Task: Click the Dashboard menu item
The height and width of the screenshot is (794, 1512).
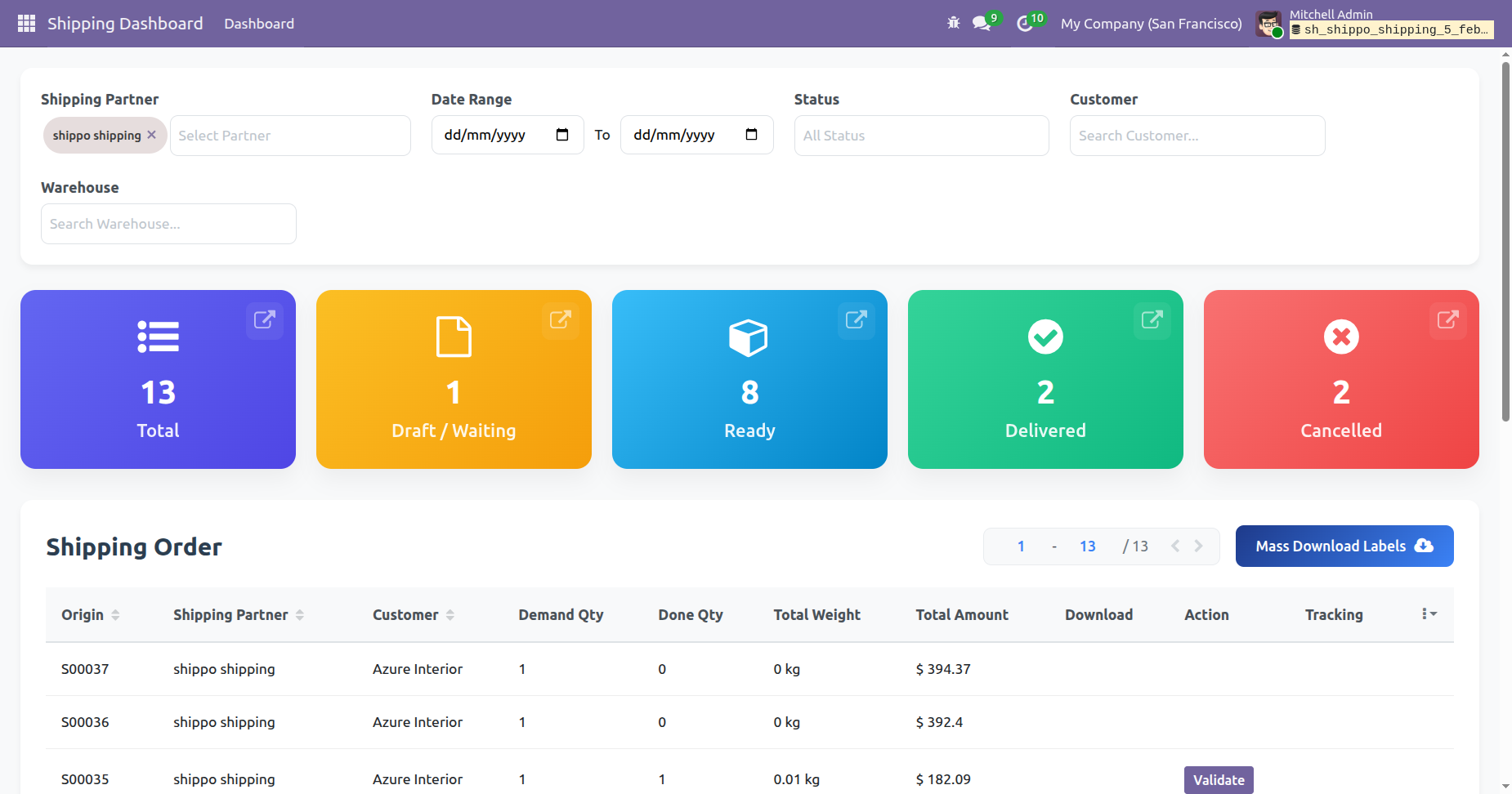Action: (259, 24)
